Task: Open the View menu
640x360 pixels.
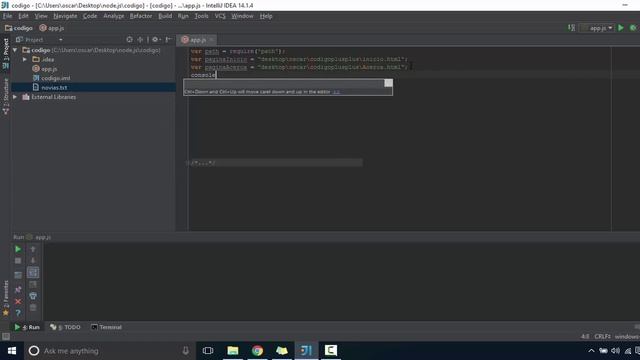Action: (41, 16)
